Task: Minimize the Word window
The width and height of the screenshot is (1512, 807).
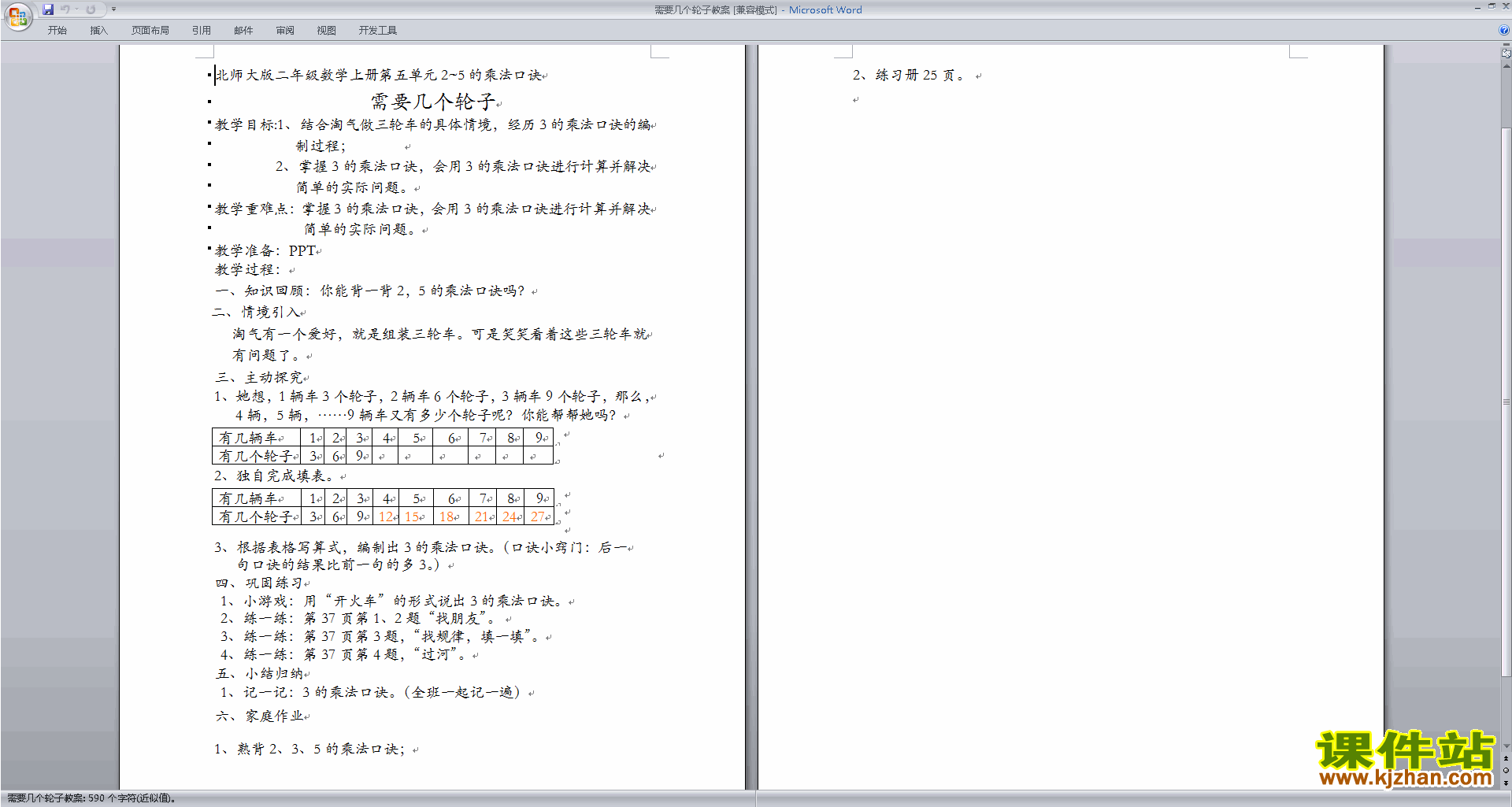Action: pos(1477,7)
